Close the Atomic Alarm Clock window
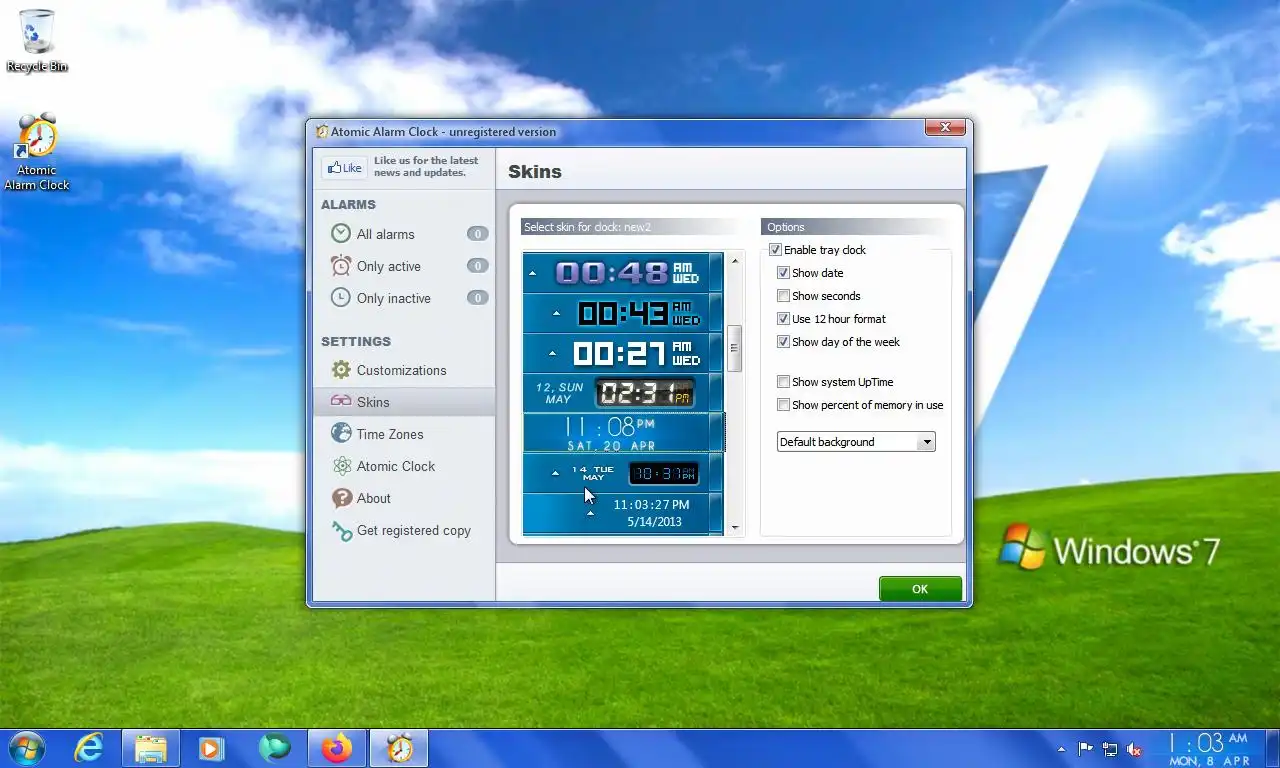The image size is (1280, 768). (945, 127)
